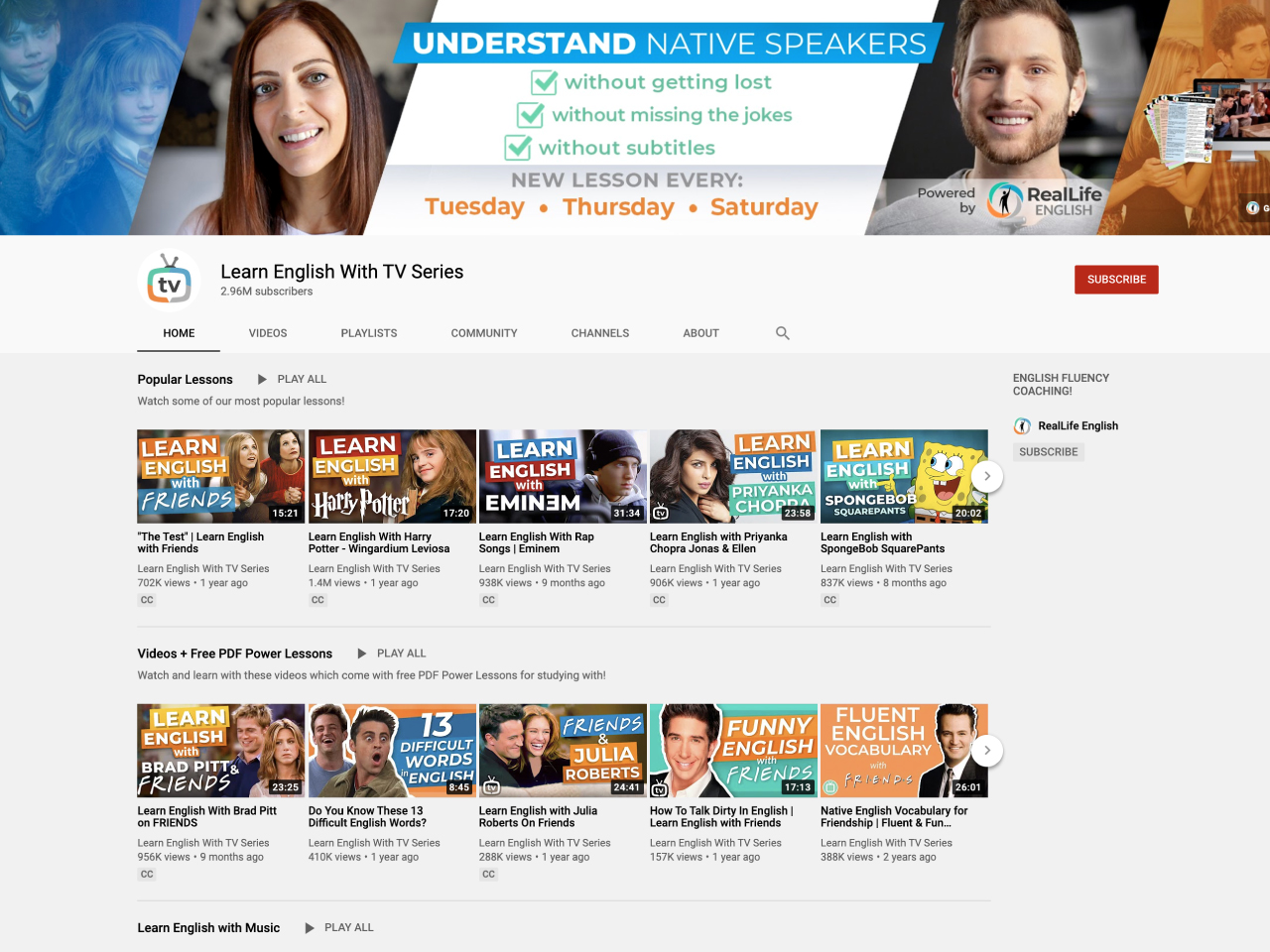Click channel name under the Harry Potter video
The image size is (1270, 952).
[x=374, y=569]
